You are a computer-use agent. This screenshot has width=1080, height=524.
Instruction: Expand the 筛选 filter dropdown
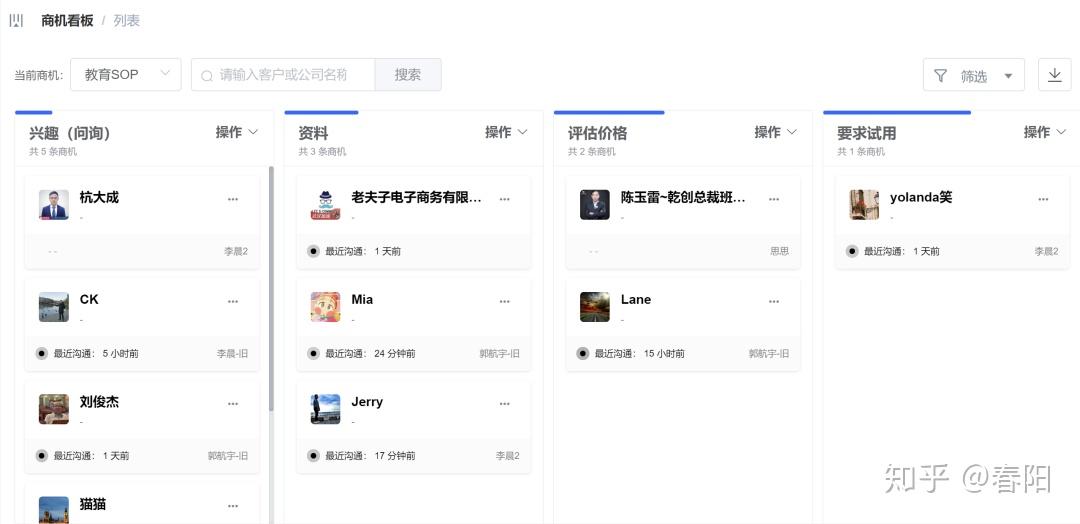(973, 75)
